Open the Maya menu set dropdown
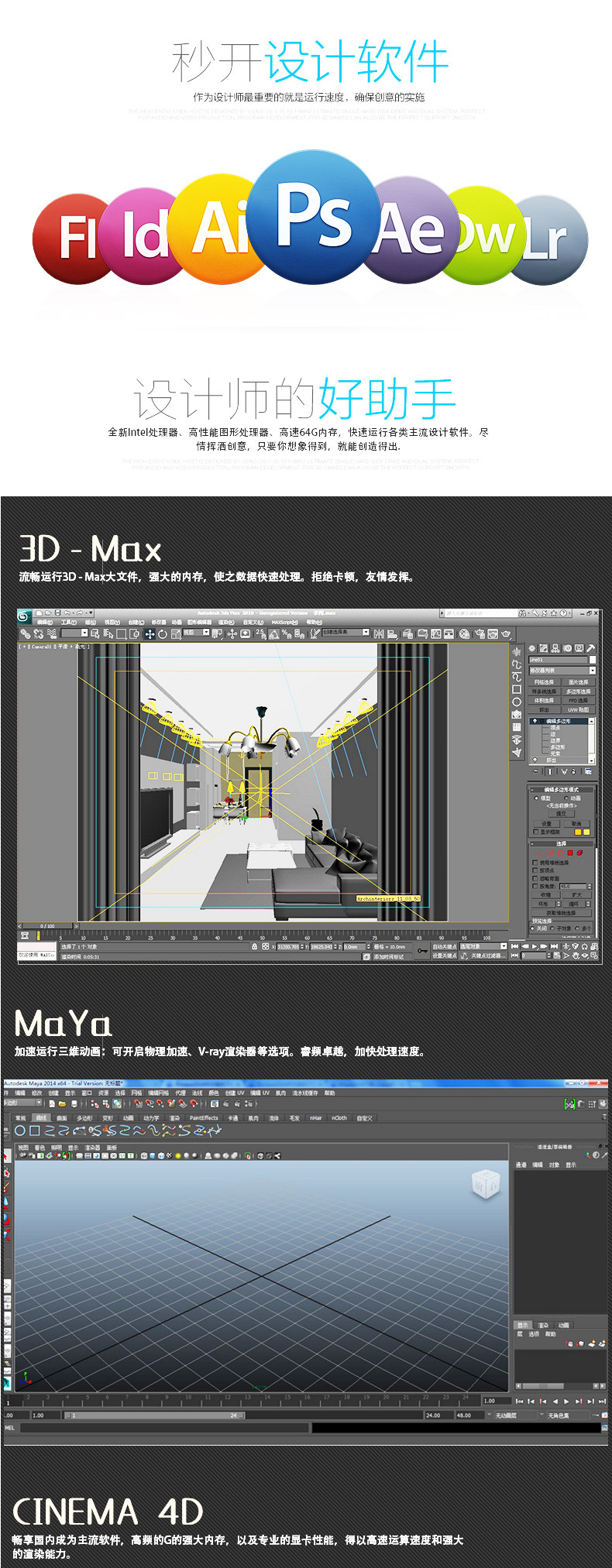The height and width of the screenshot is (1568, 612). 22,1103
